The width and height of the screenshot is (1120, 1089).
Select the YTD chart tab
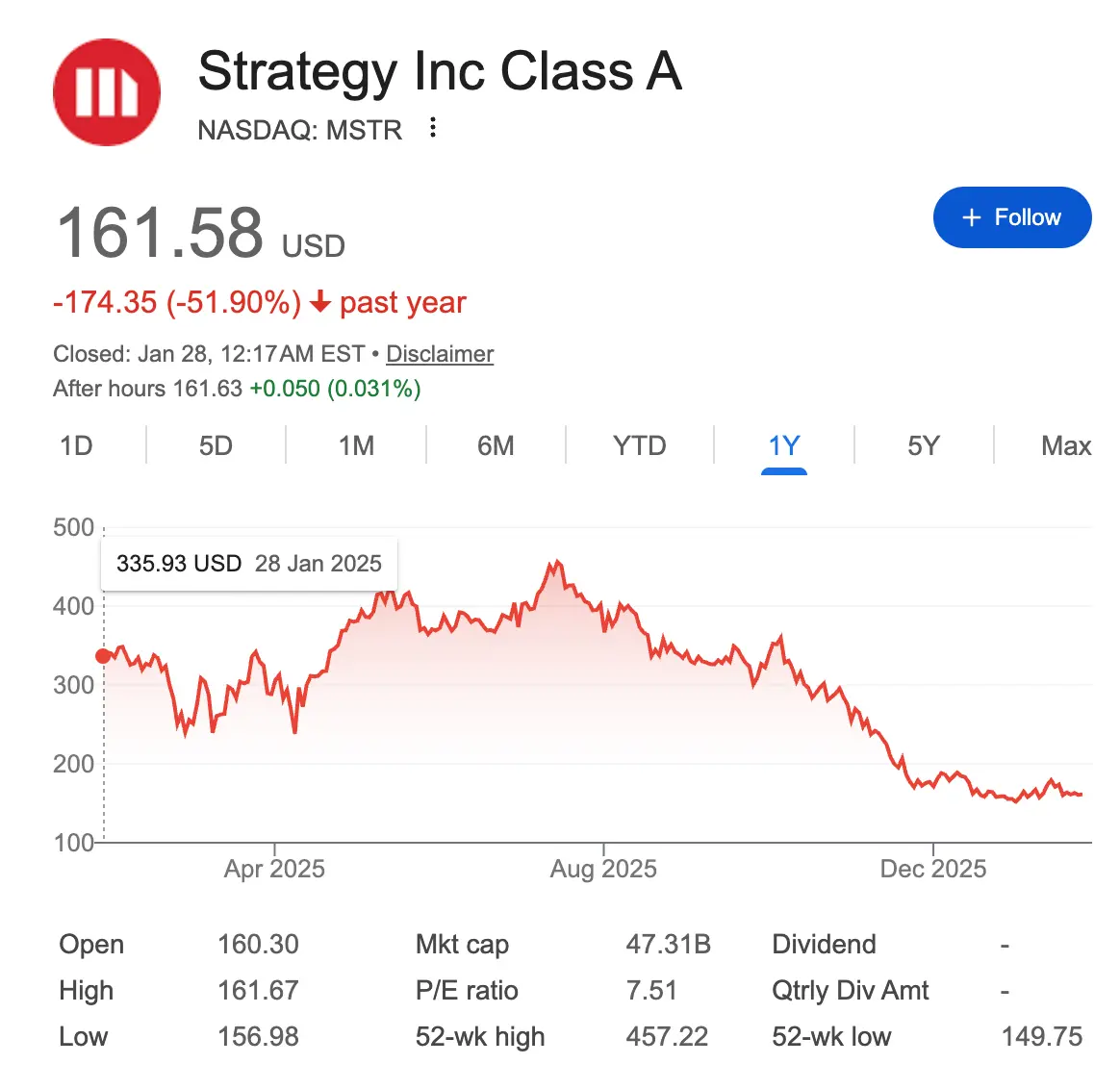pos(639,446)
